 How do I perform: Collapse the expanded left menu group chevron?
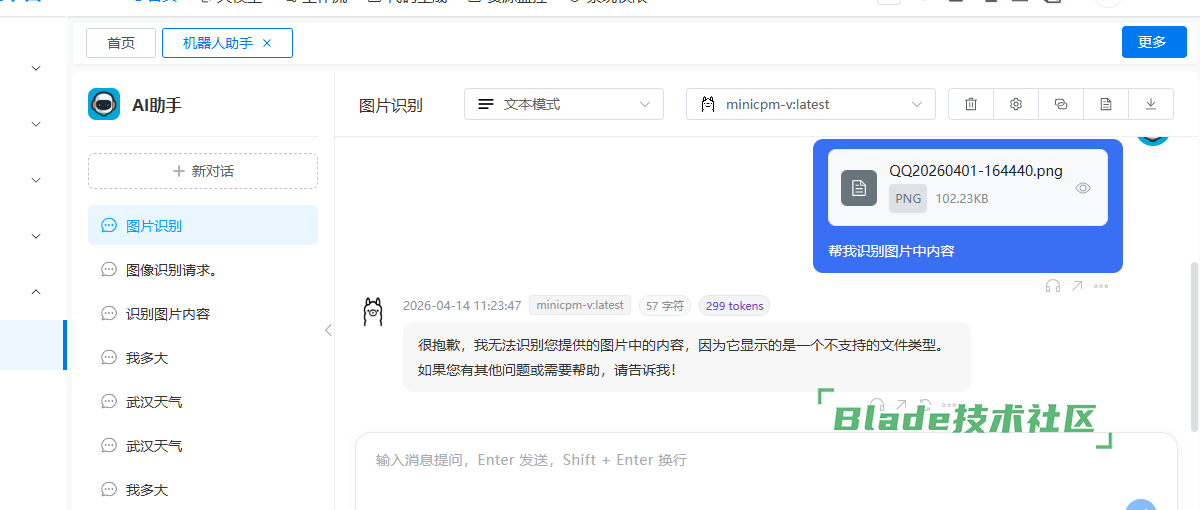(x=36, y=292)
